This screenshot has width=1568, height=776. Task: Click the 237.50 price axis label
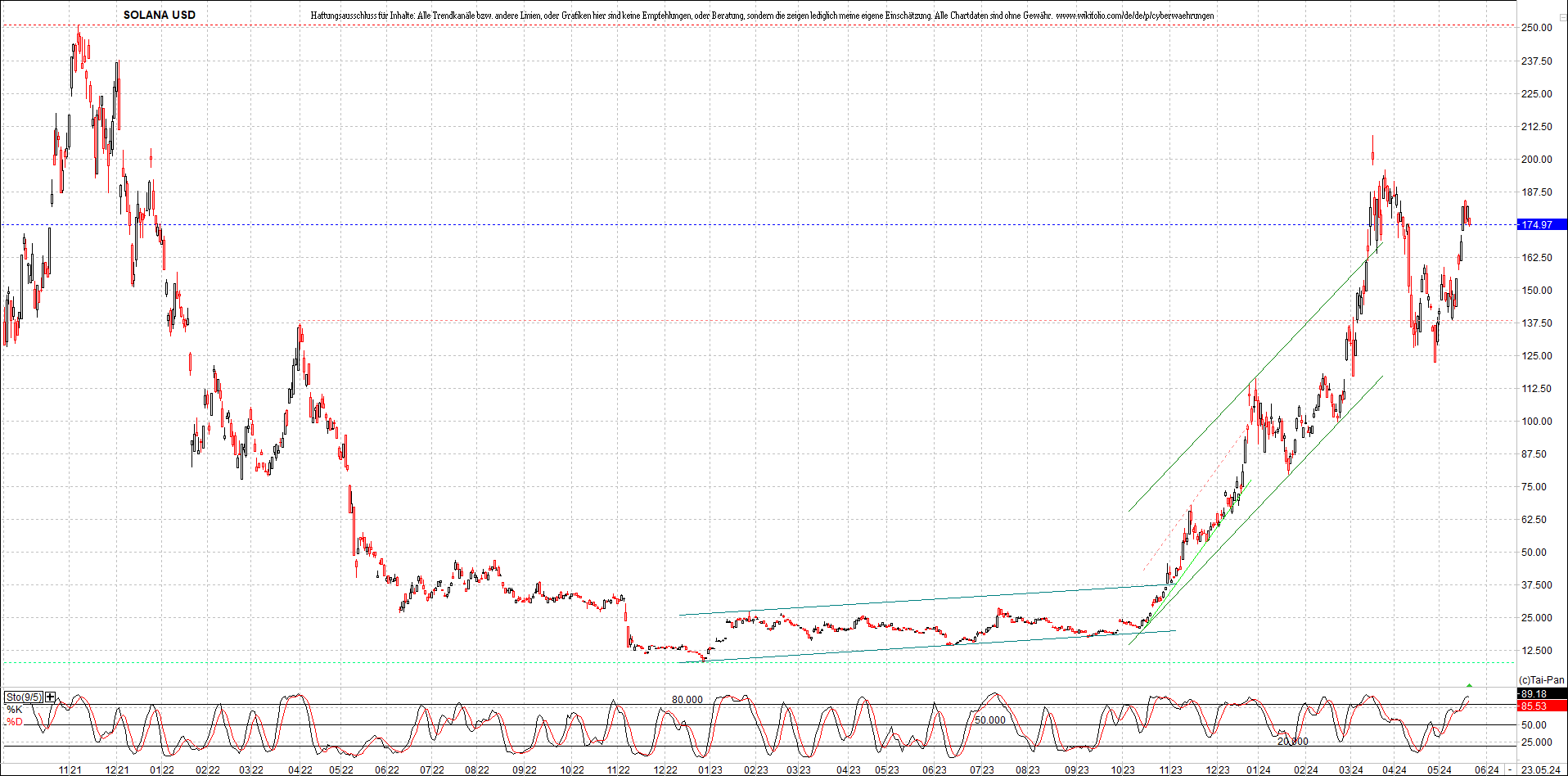click(x=1536, y=61)
